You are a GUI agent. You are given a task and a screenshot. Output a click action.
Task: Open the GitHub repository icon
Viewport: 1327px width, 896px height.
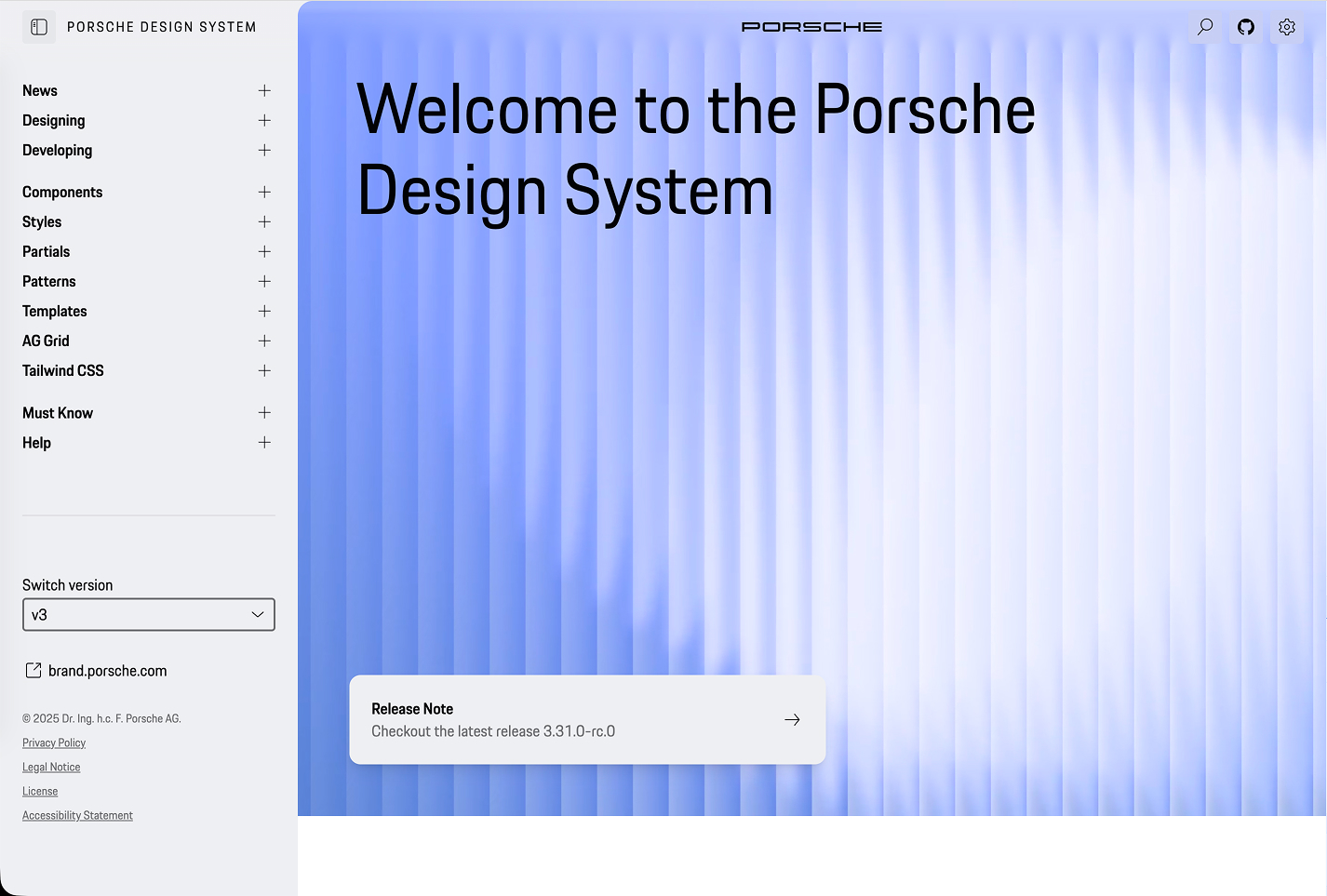[x=1245, y=27]
